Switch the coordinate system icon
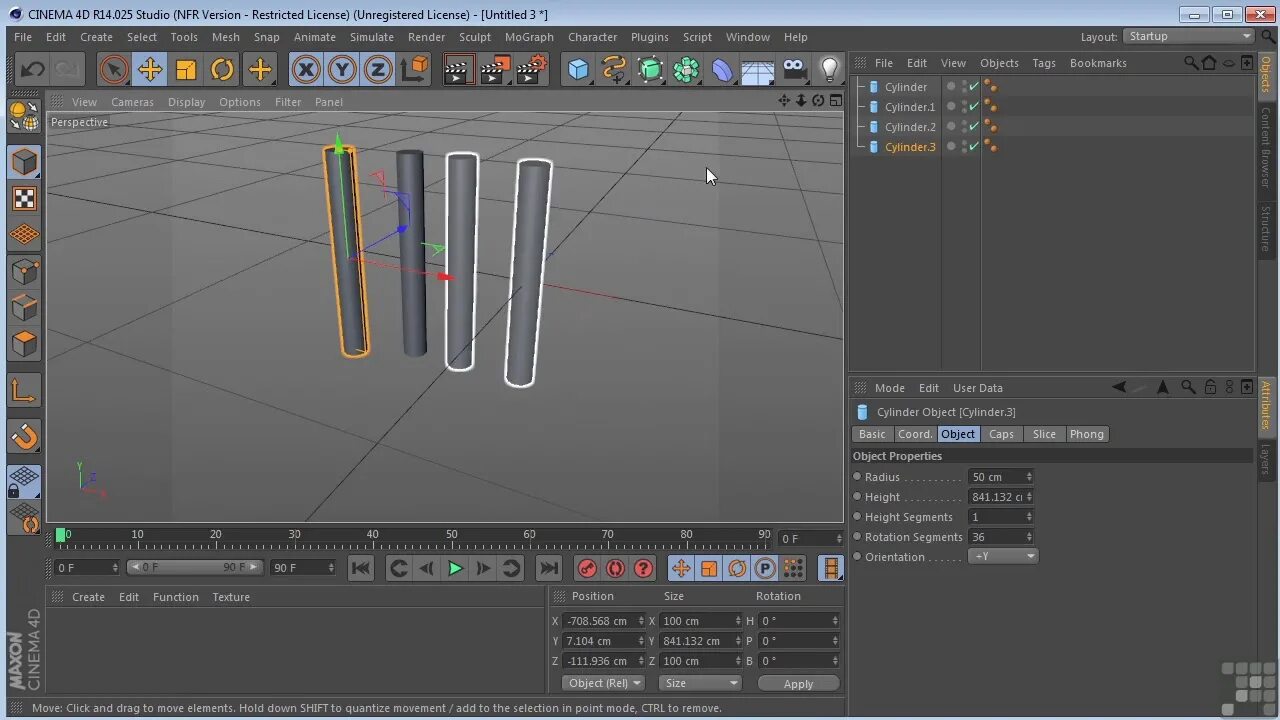 pyautogui.click(x=415, y=69)
